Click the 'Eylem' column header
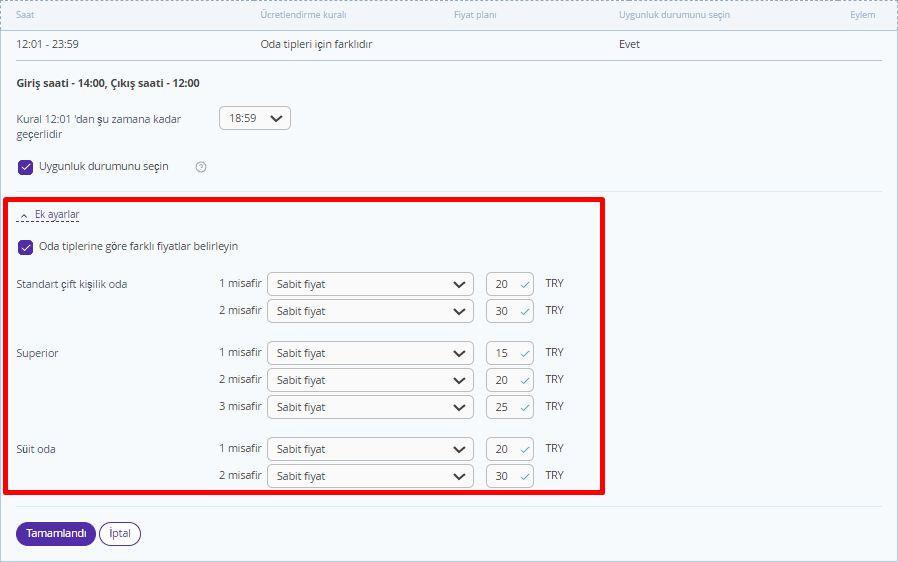This screenshot has width=898, height=562. 862,15
